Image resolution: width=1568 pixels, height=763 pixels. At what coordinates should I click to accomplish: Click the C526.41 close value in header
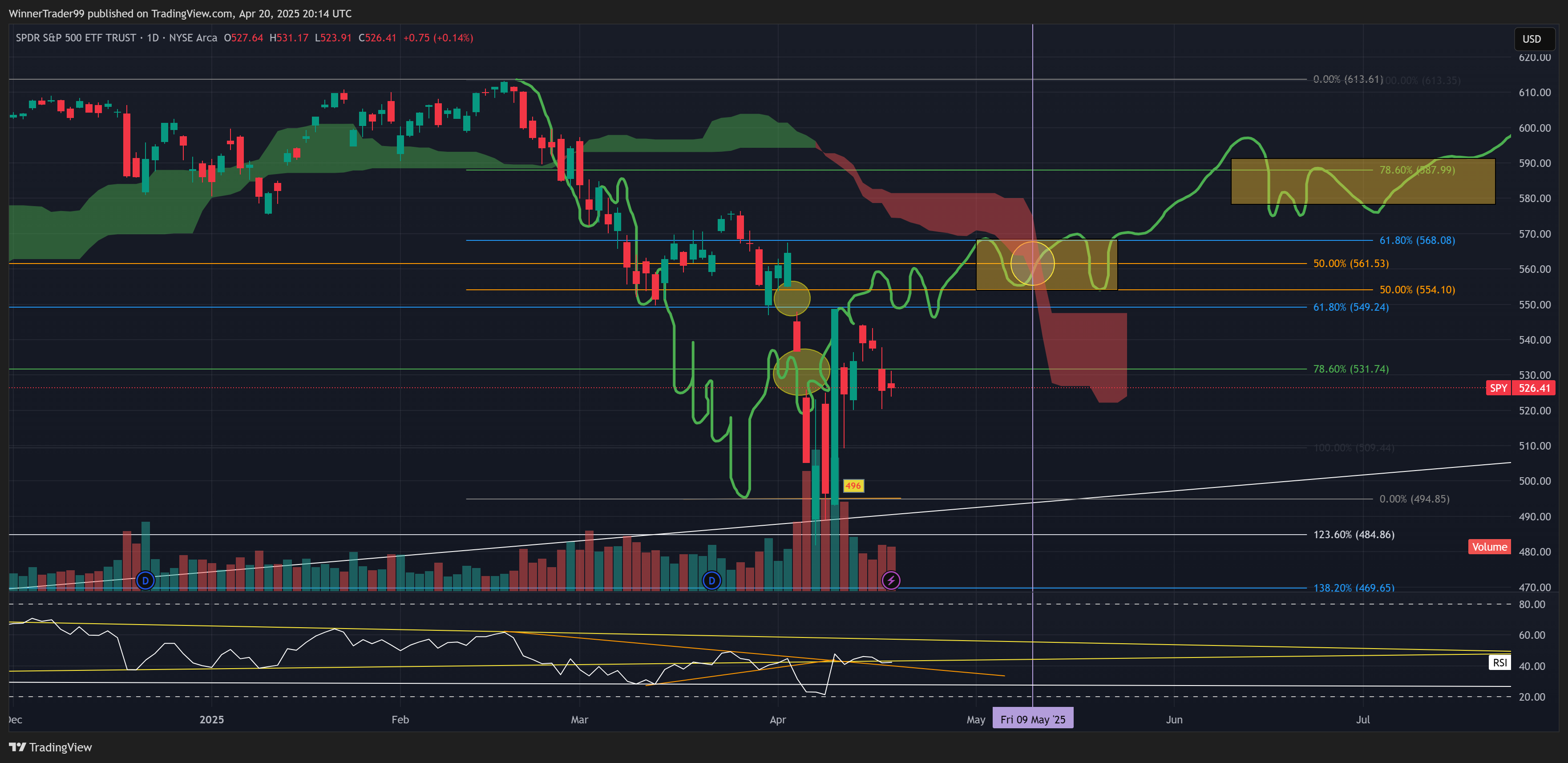point(377,38)
